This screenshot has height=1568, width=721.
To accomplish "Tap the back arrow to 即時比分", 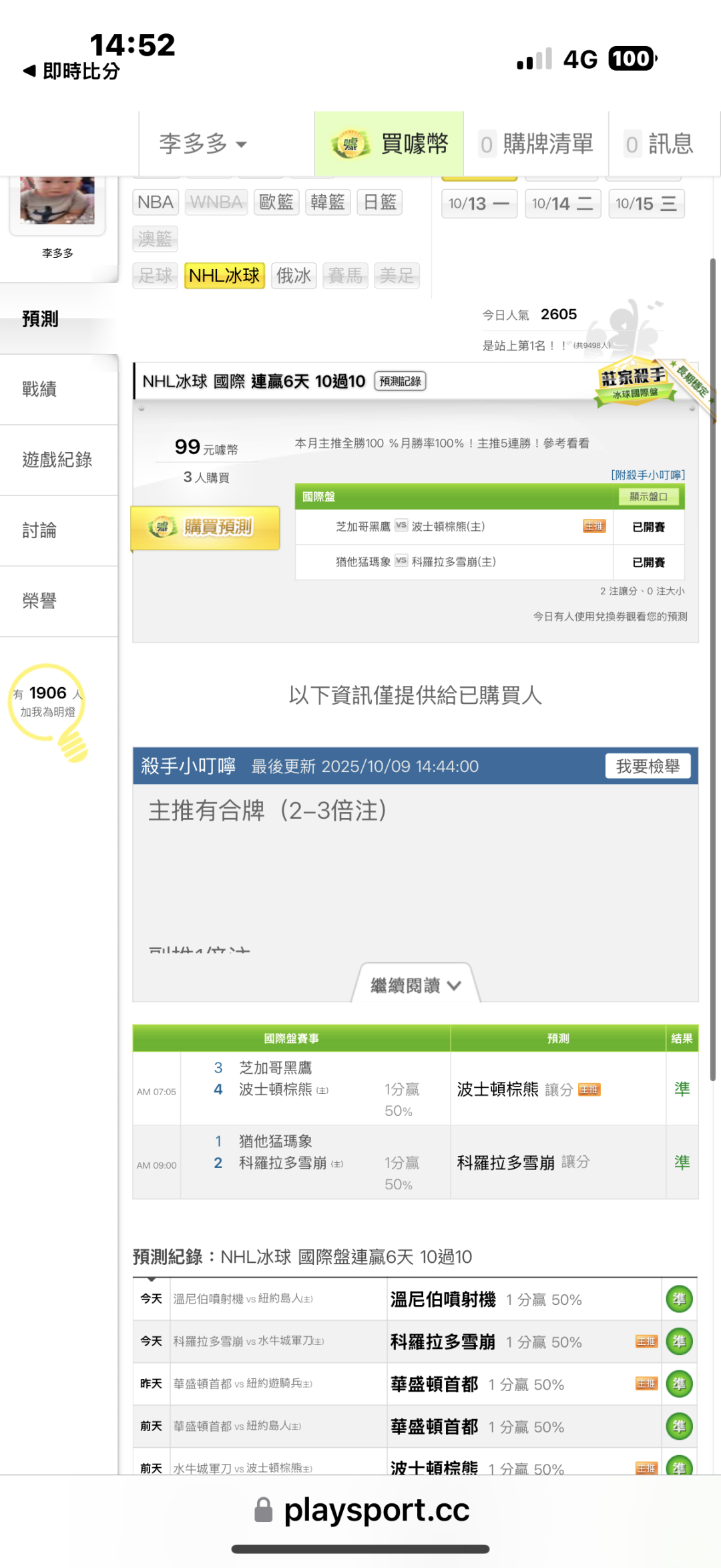I will 29,71.
